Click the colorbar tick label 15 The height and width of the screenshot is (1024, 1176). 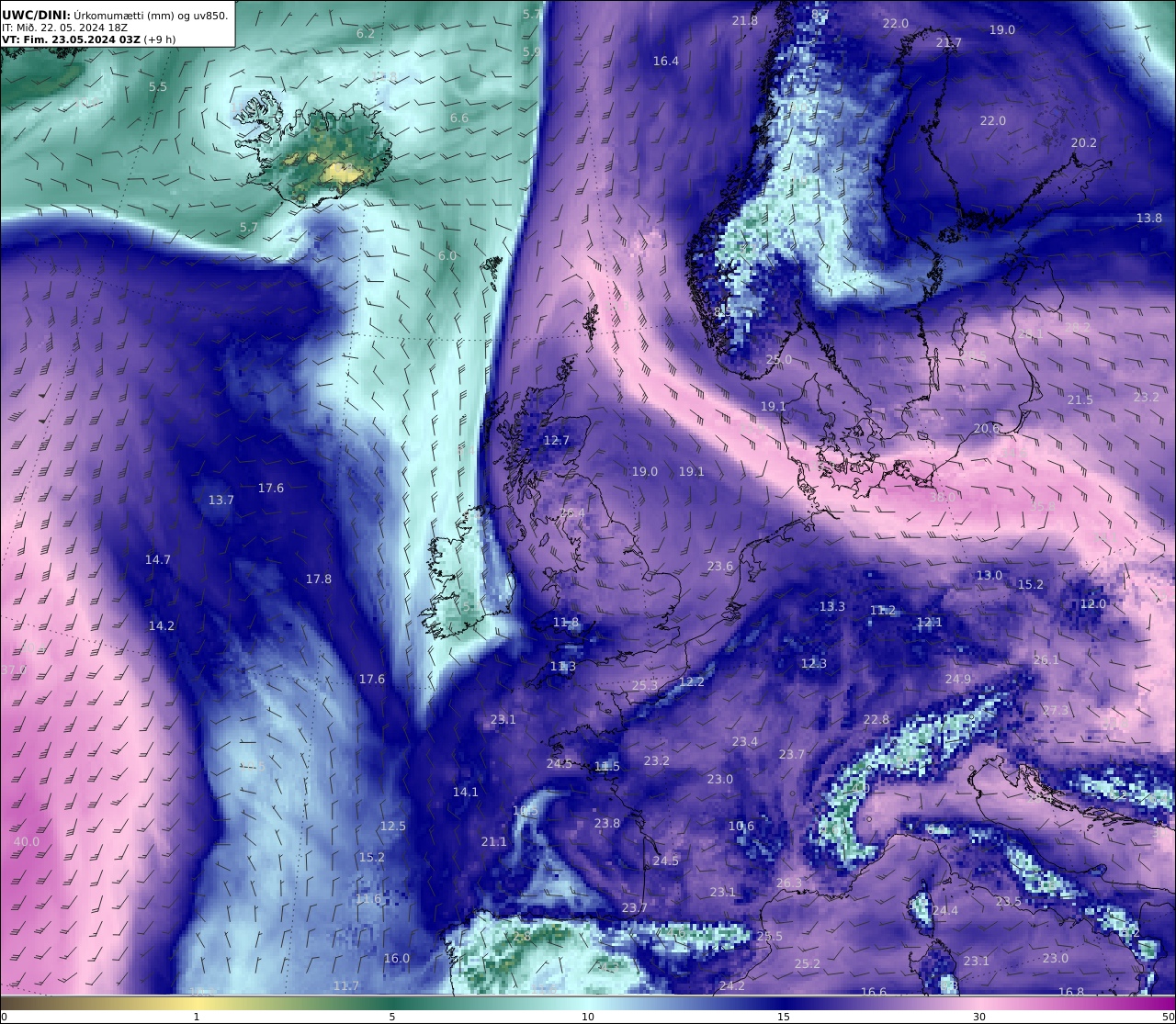784,1017
